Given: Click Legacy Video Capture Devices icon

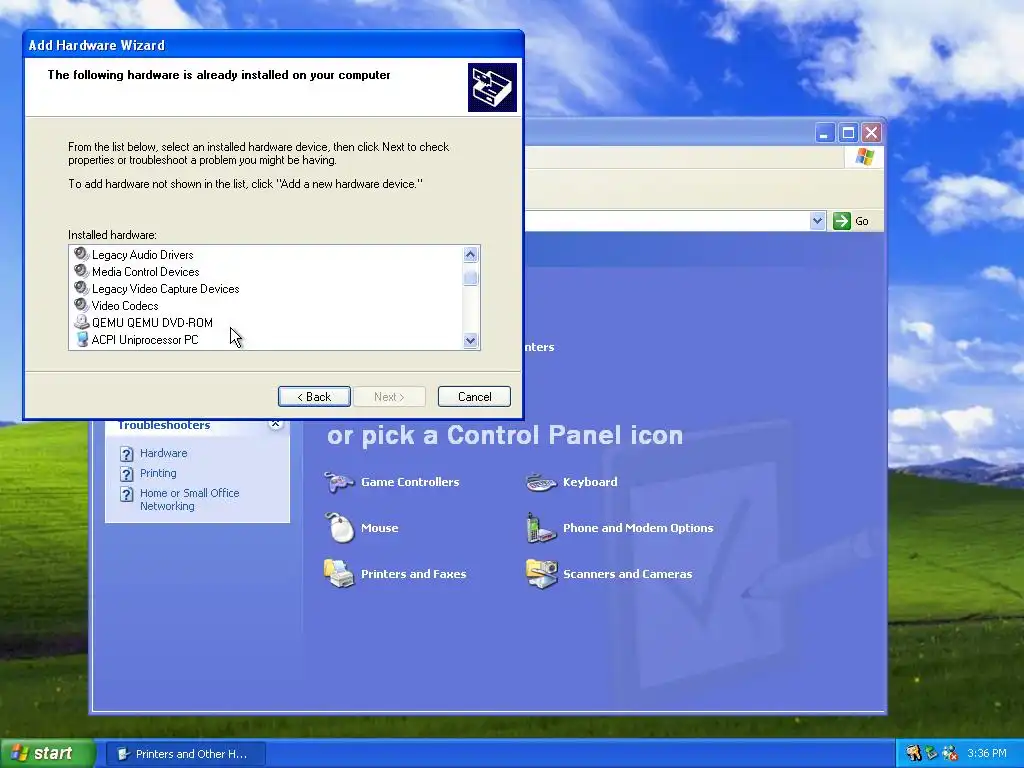Looking at the screenshot, I should pos(81,287).
